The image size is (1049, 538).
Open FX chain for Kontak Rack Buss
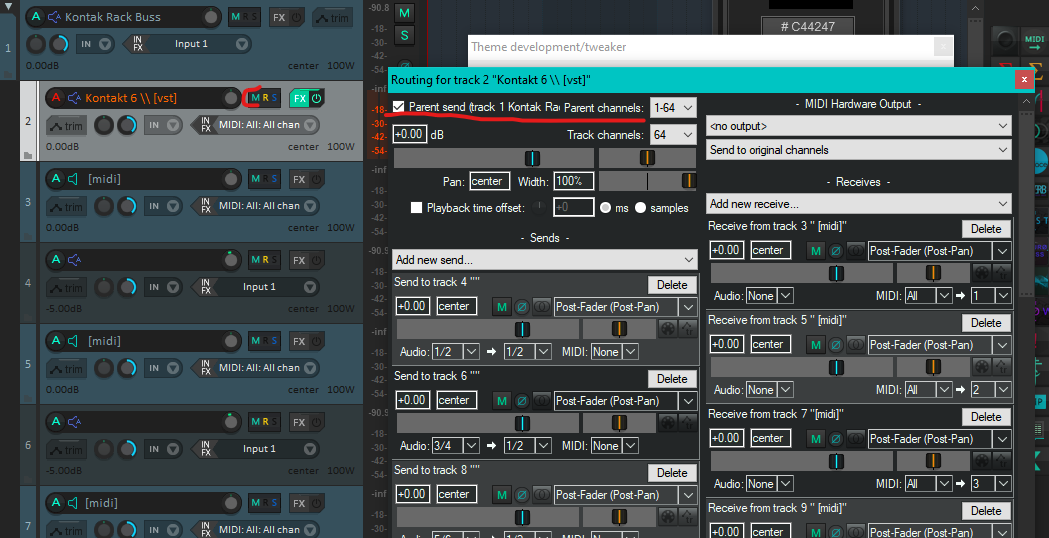pyautogui.click(x=279, y=17)
